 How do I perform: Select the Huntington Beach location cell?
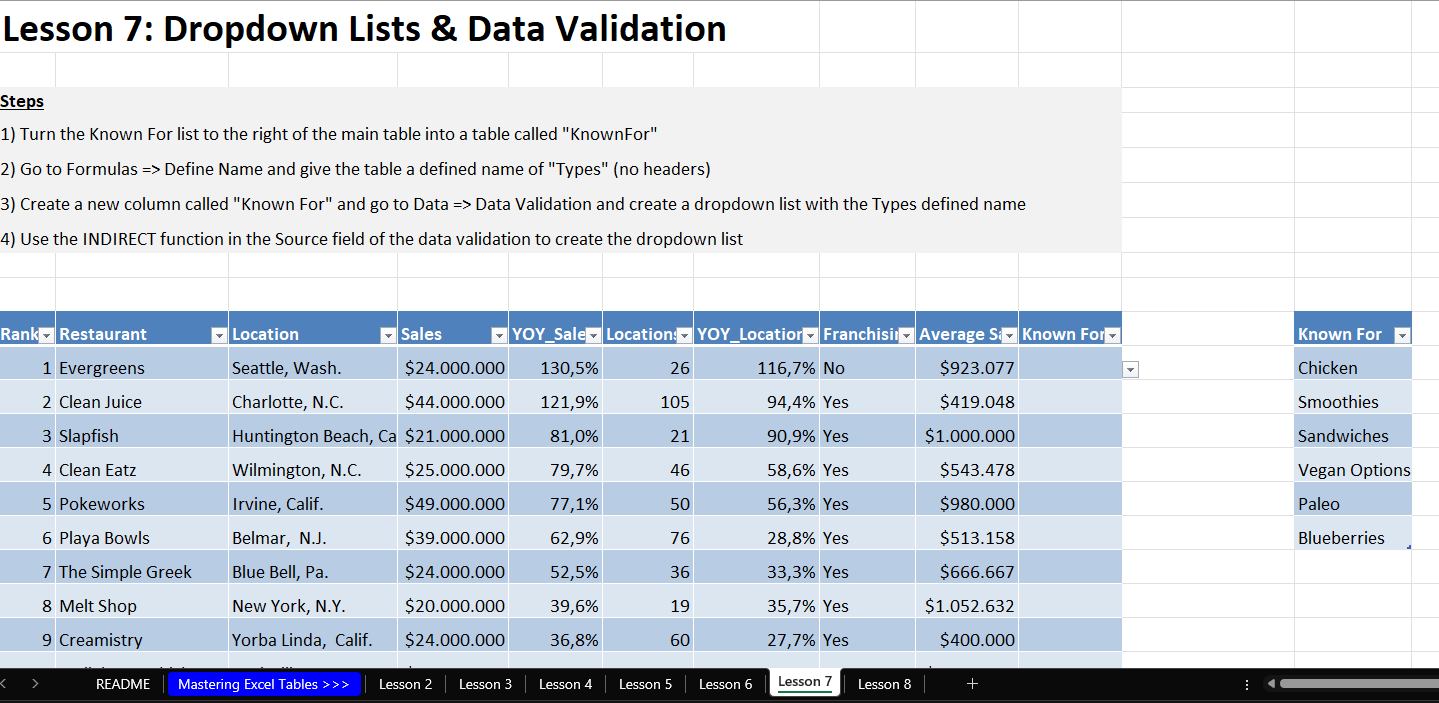[x=313, y=436]
